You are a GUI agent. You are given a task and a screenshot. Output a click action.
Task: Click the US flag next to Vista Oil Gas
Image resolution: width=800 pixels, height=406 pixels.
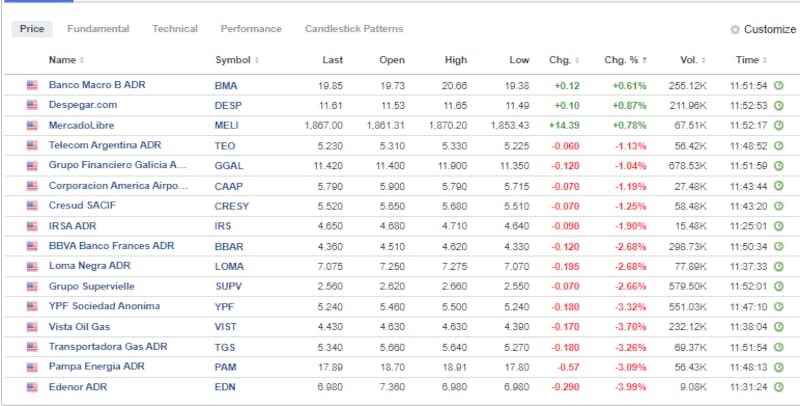(32, 327)
